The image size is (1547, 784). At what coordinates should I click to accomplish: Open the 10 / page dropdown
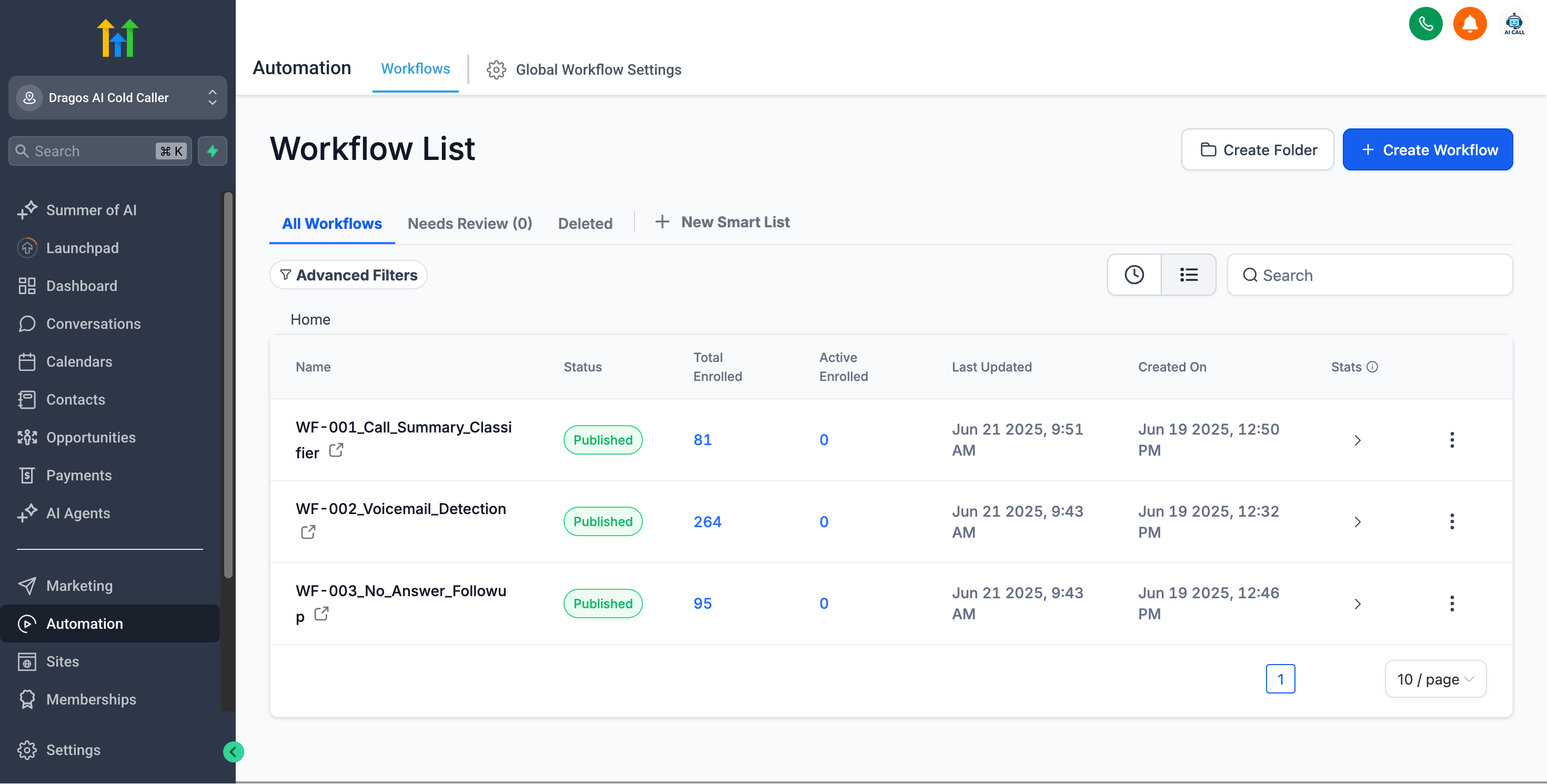coord(1435,679)
